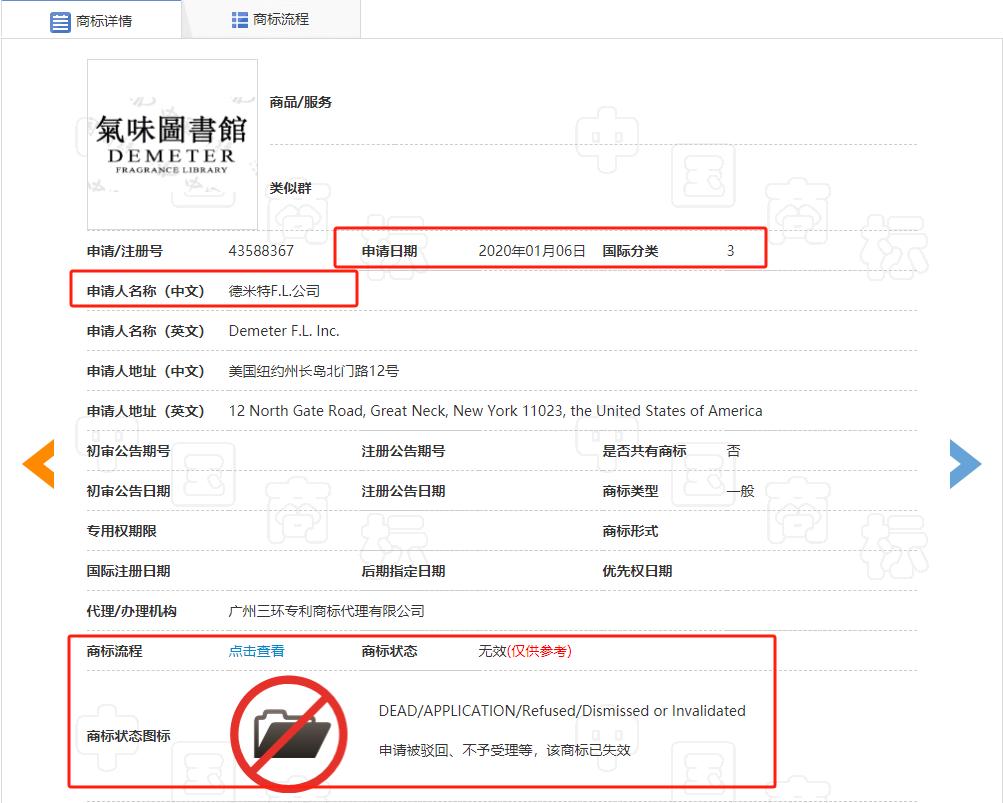1003x803 pixels.
Task: Select the application date 2020年01月06日
Action: (531, 251)
